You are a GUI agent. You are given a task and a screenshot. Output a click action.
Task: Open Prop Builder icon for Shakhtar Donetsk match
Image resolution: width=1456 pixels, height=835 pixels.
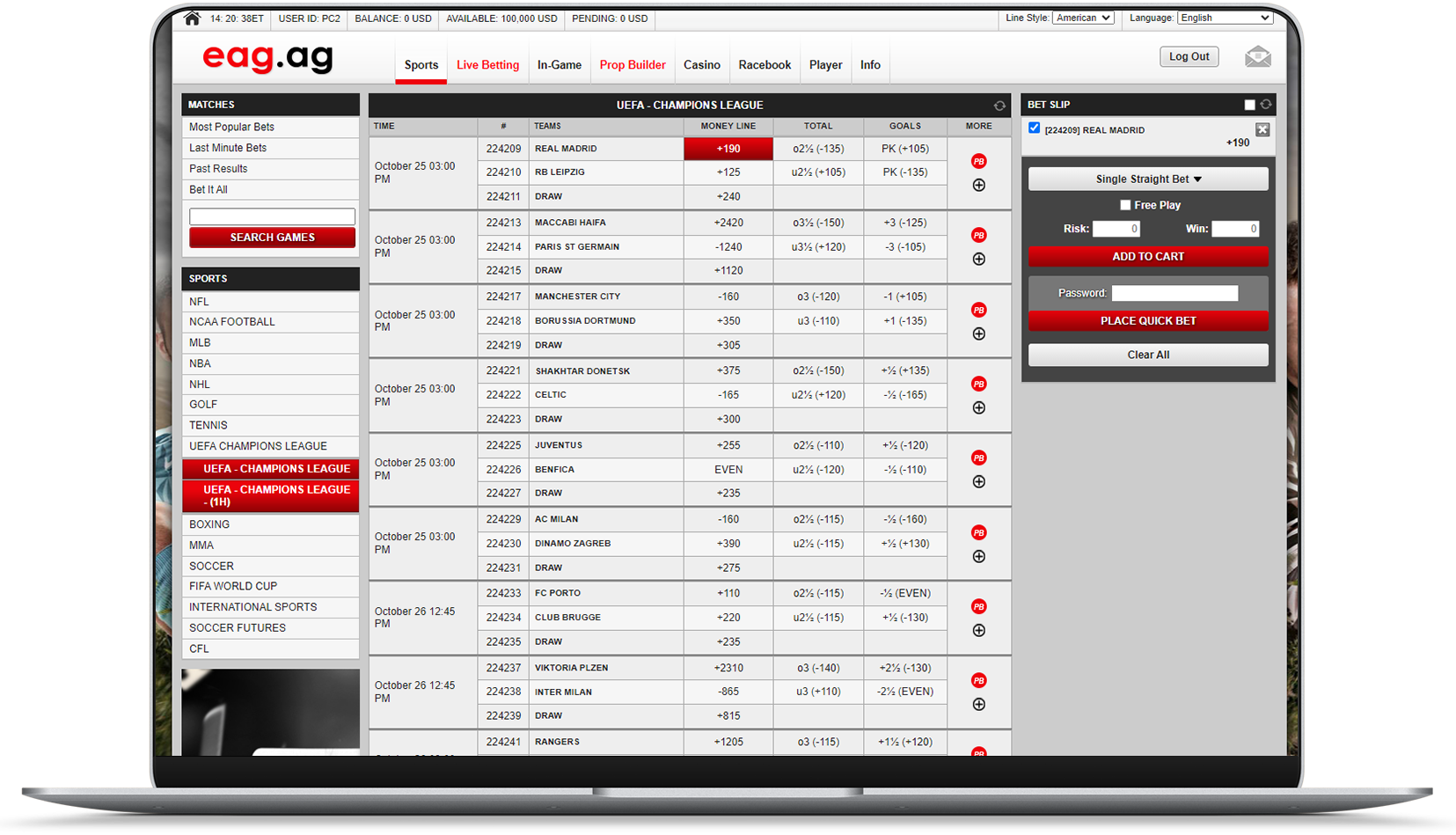click(978, 384)
